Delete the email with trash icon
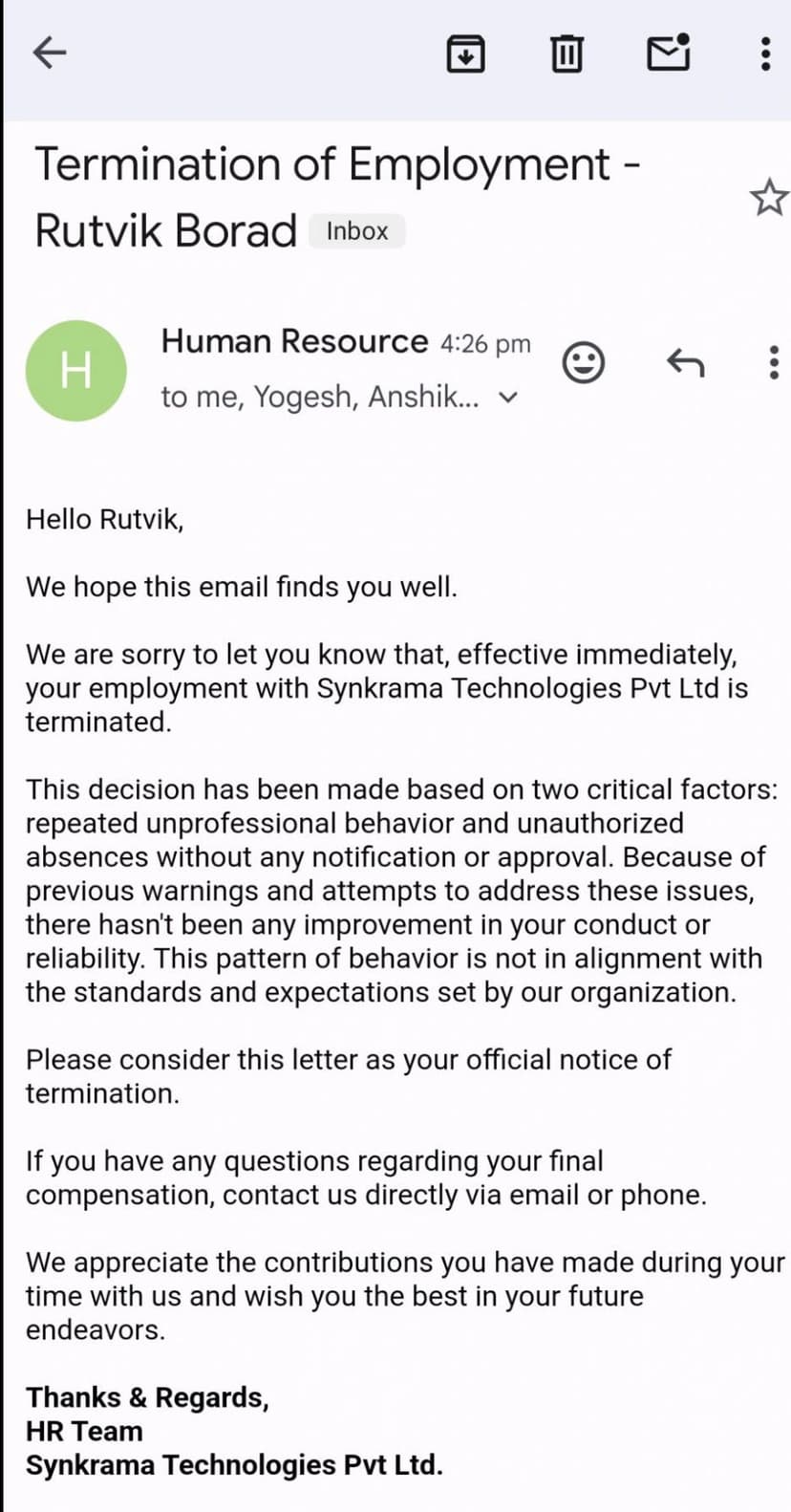The height and width of the screenshot is (1512, 791). pos(567,54)
